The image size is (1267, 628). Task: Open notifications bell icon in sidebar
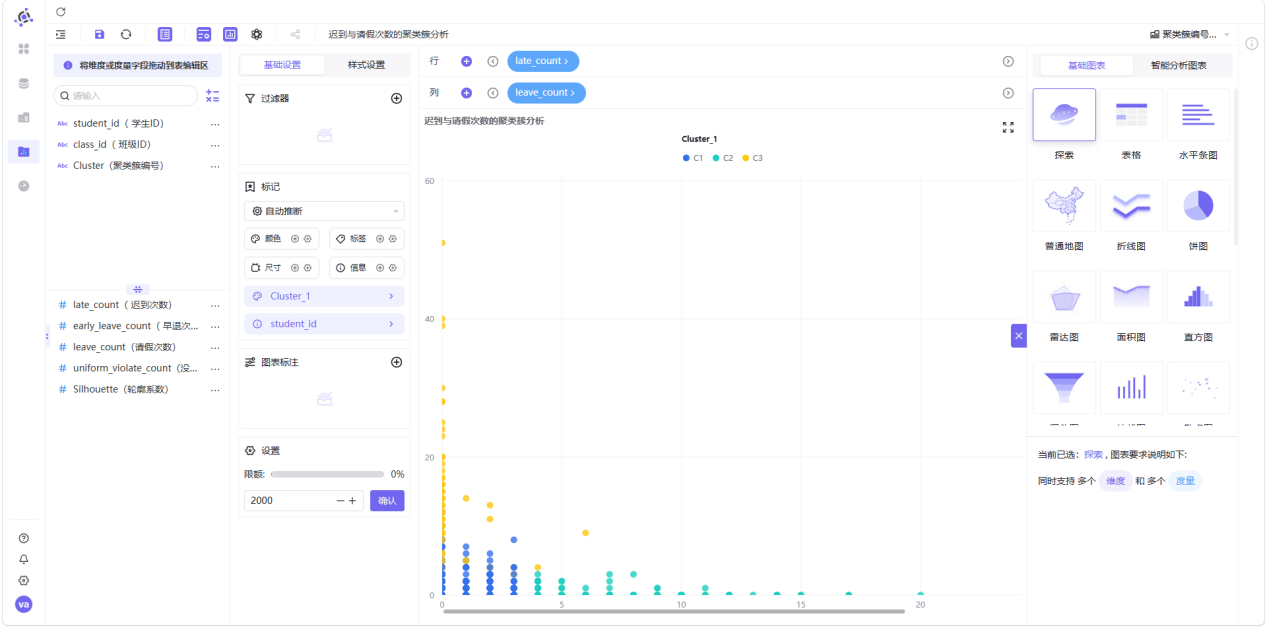(x=24, y=559)
